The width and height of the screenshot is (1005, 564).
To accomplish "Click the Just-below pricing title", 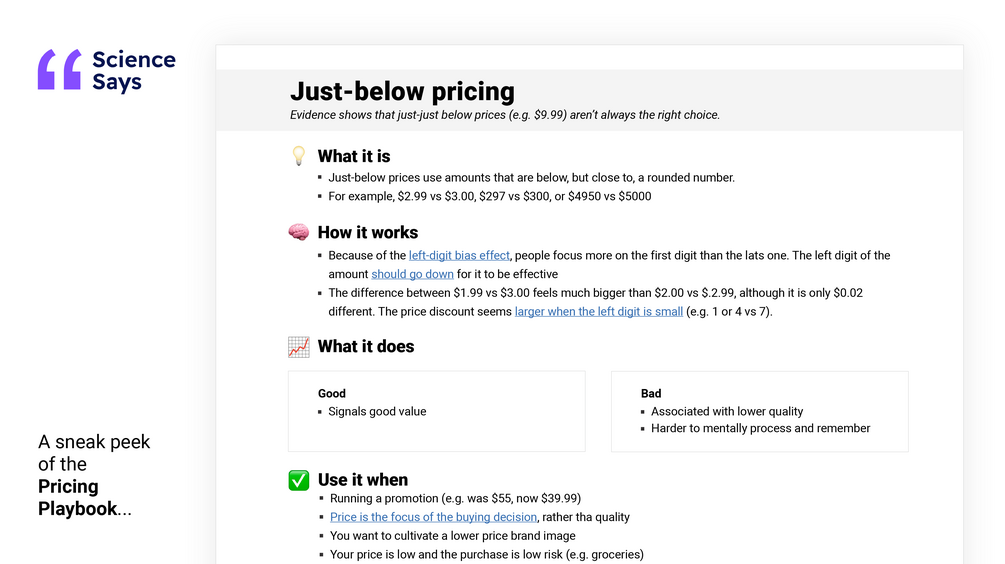I will click(x=402, y=92).
